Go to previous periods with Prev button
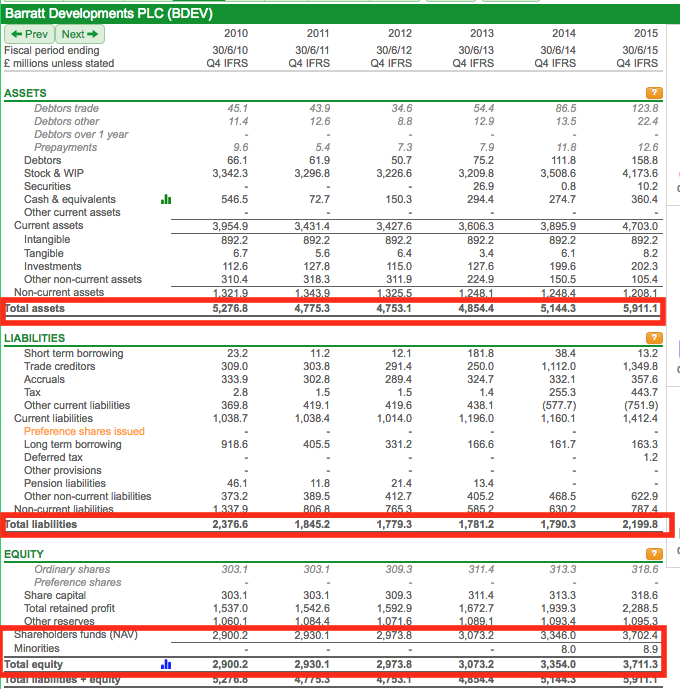Viewport: 680px width, 689px height. tap(29, 34)
